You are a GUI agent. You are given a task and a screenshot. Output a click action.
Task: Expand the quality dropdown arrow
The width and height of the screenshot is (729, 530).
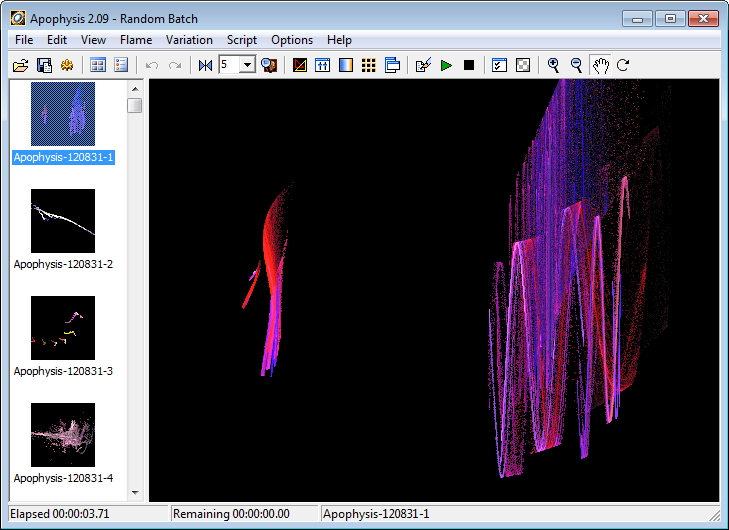pyautogui.click(x=247, y=65)
